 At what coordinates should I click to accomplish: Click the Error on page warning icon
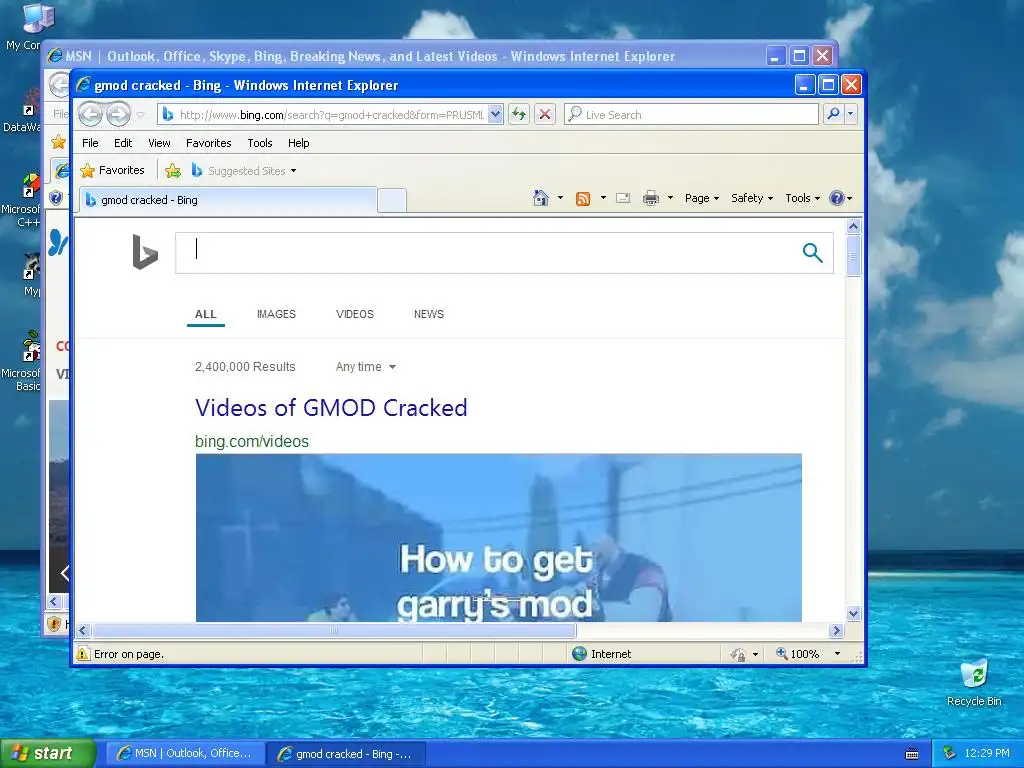(83, 654)
